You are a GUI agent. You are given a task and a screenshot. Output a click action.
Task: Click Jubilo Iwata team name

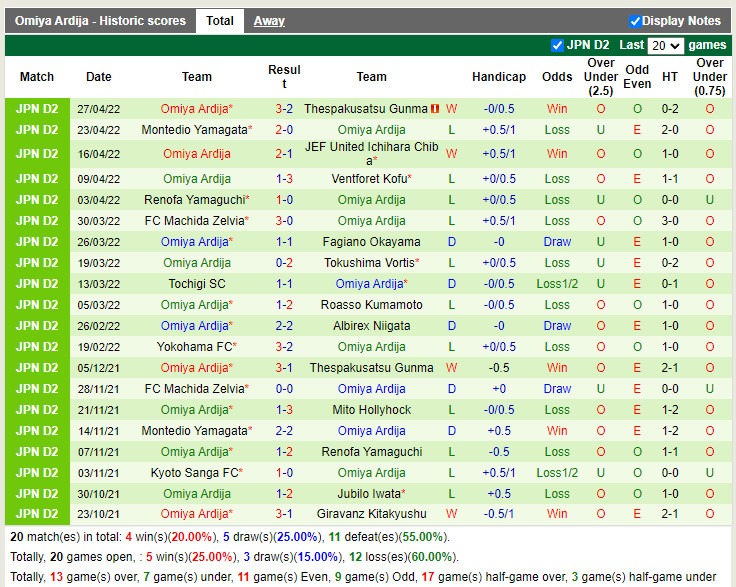click(x=371, y=494)
